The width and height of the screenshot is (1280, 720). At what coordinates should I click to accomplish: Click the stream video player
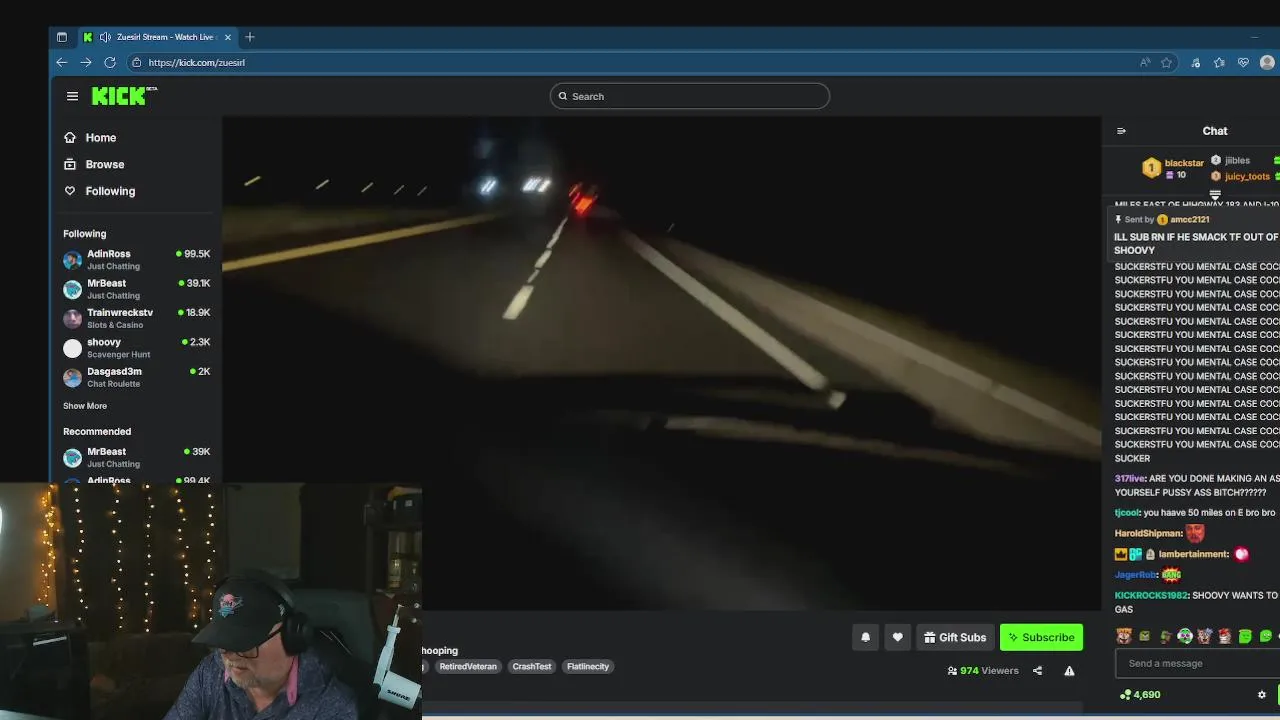pyautogui.click(x=661, y=363)
